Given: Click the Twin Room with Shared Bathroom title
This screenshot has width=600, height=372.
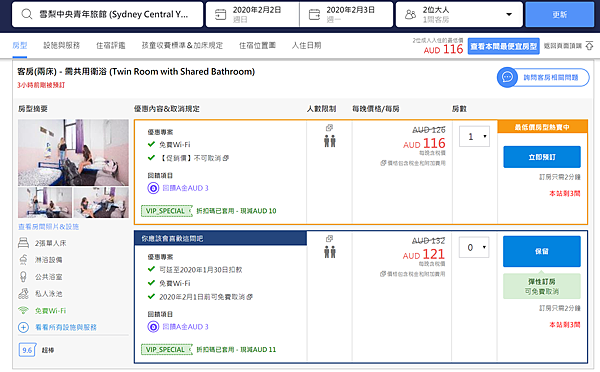Looking at the screenshot, I should pyautogui.click(x=136, y=72).
